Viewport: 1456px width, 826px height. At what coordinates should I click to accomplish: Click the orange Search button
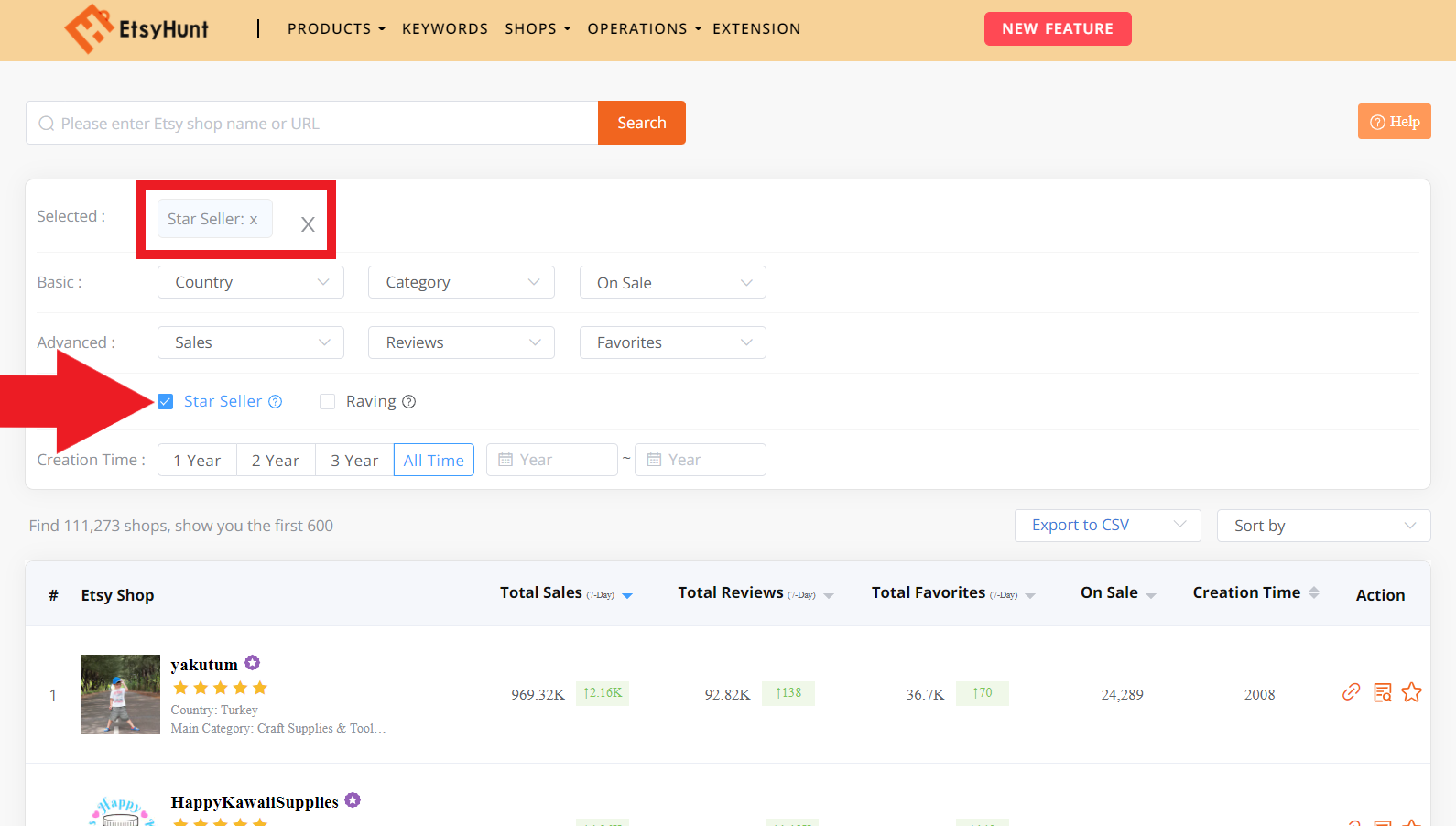tap(642, 123)
